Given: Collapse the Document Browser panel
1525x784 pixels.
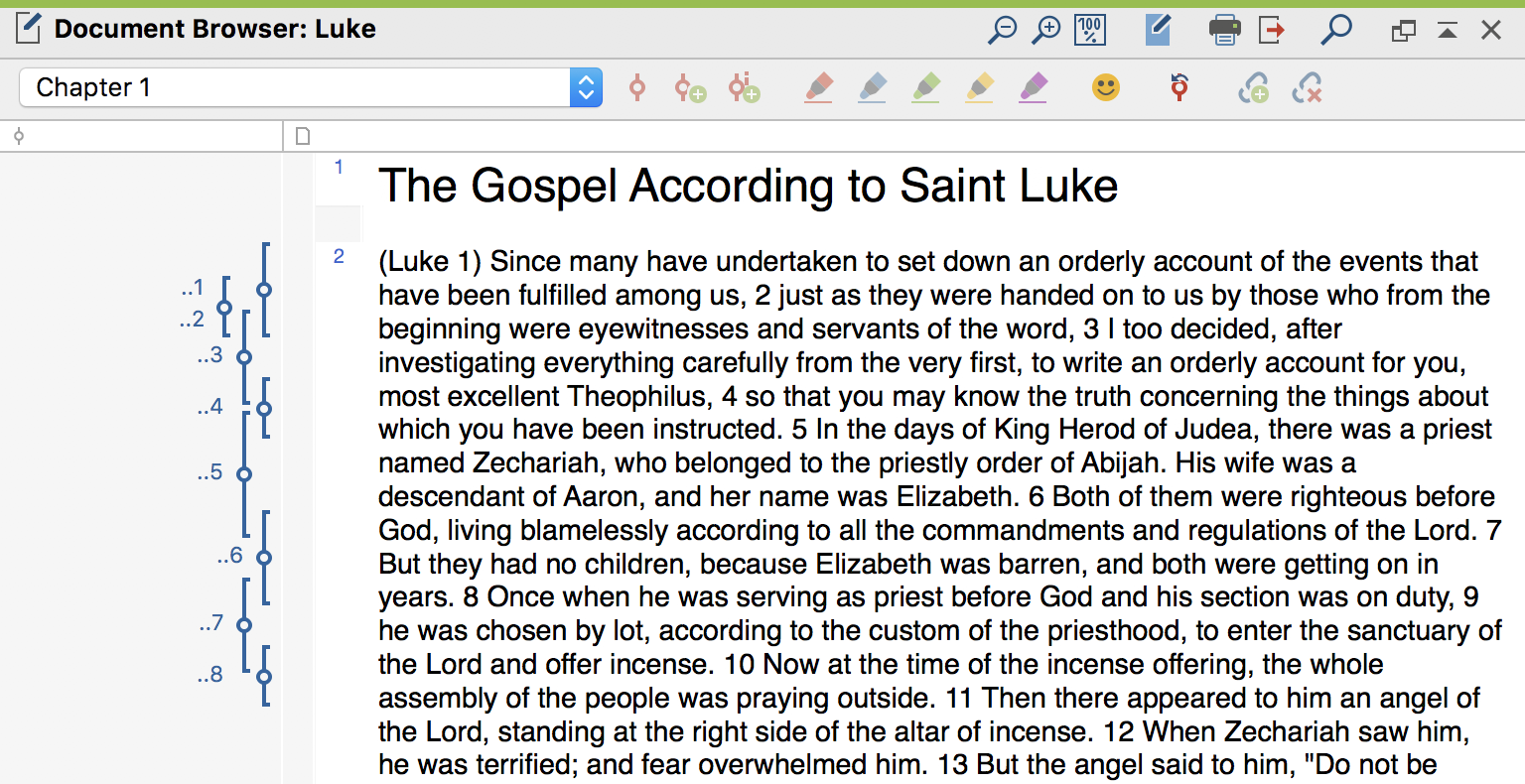Looking at the screenshot, I should 1448,31.
